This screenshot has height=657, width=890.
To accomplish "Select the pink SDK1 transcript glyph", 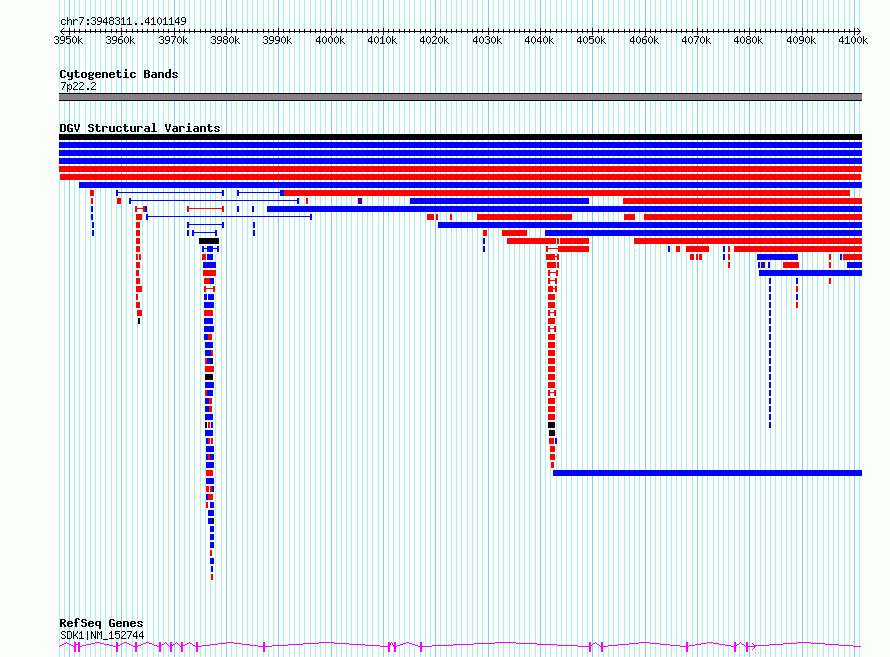I will pyautogui.click(x=460, y=646).
